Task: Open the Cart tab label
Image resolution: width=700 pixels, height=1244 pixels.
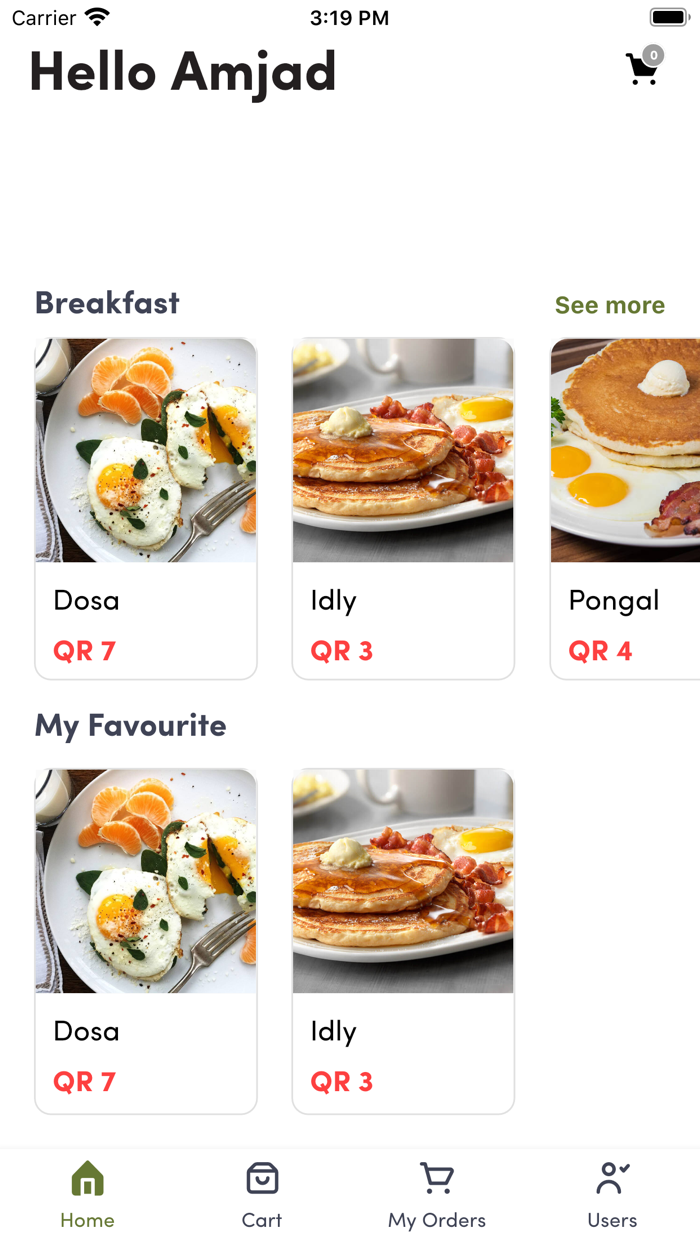Action: 262,1220
